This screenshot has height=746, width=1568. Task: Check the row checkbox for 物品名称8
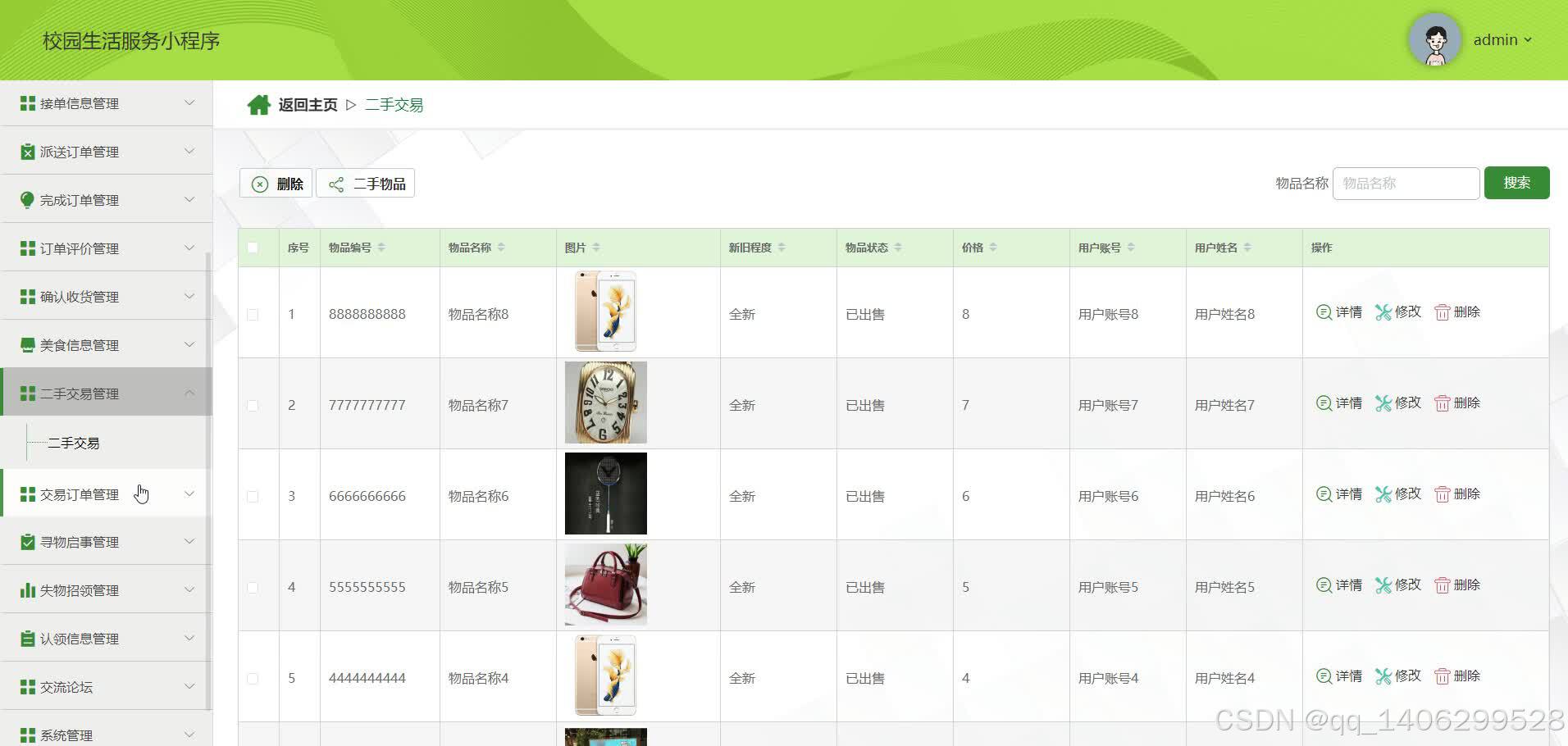coord(253,315)
